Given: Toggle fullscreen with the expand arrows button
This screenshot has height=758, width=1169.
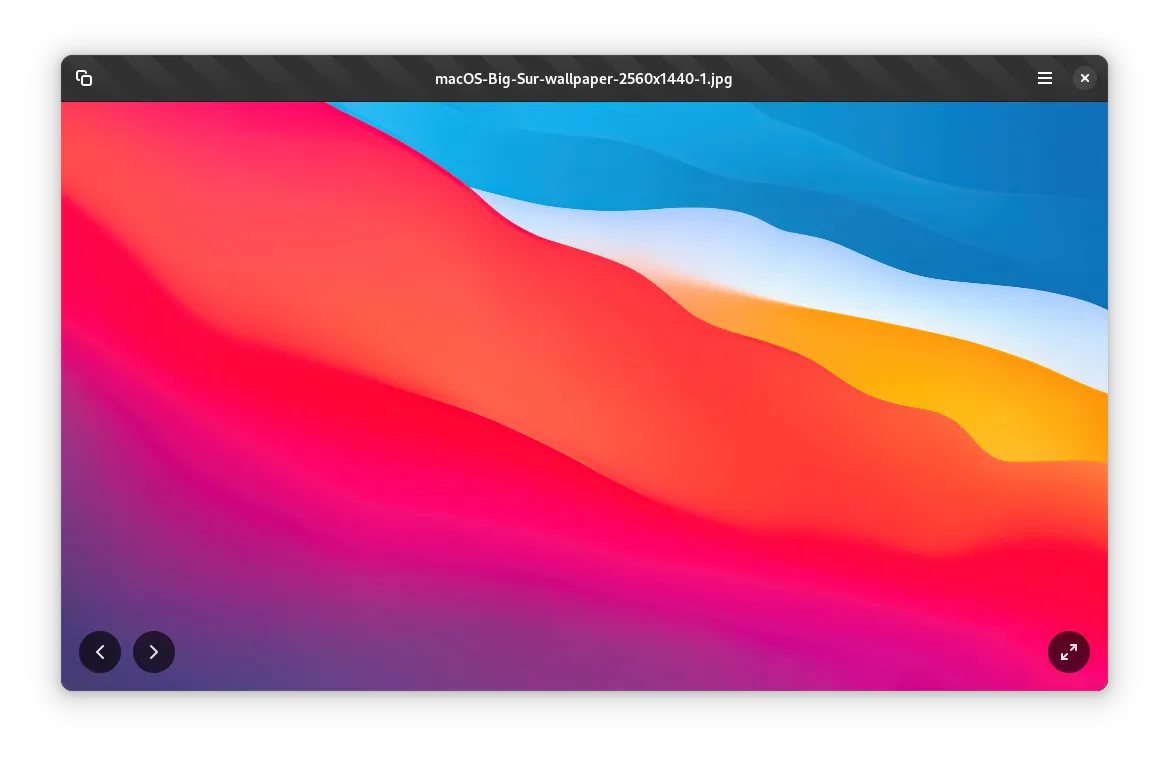Looking at the screenshot, I should pos(1068,652).
